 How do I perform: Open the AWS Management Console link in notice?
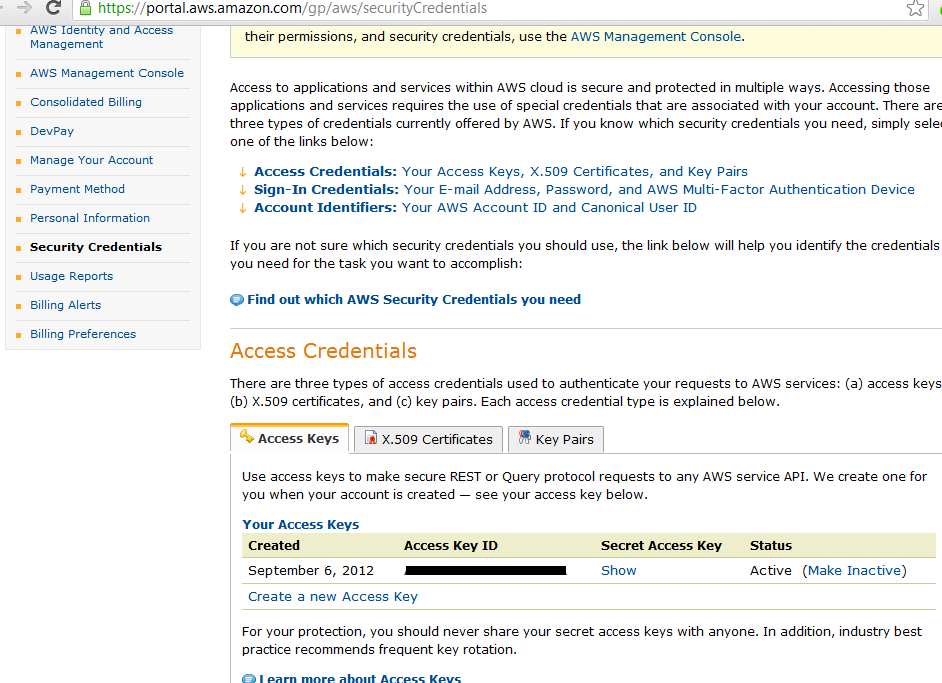click(655, 36)
